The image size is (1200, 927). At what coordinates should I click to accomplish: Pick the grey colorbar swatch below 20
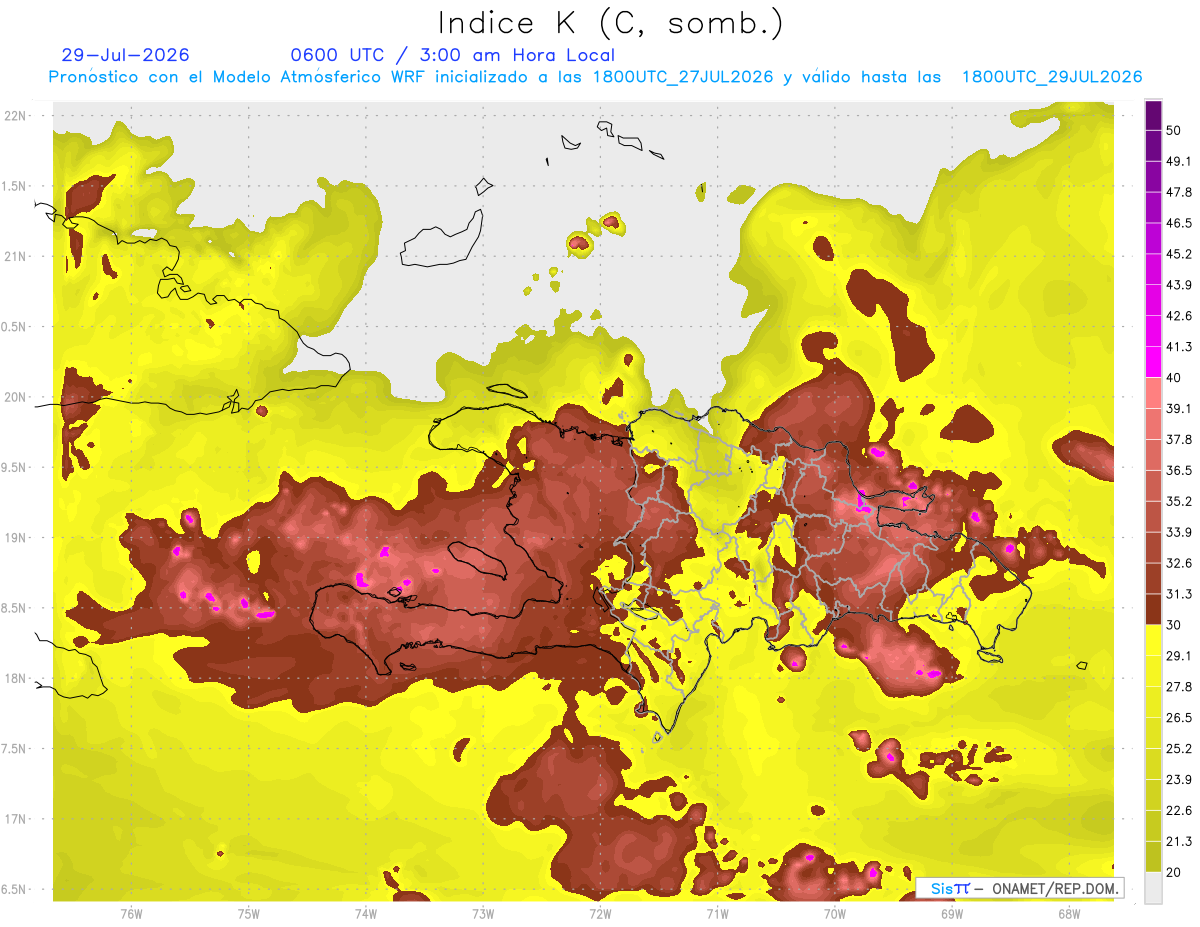(1153, 887)
